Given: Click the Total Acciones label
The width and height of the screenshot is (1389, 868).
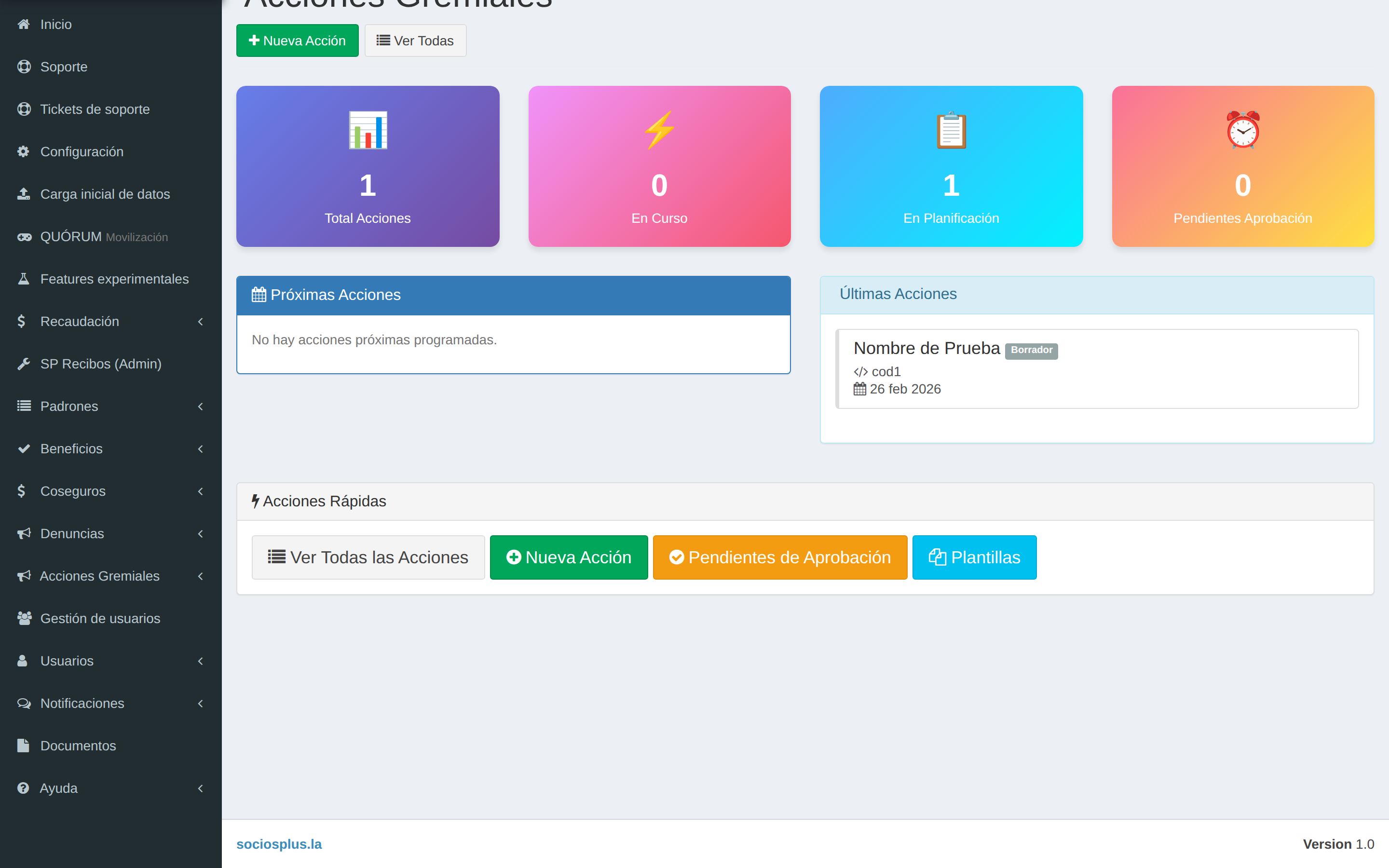Looking at the screenshot, I should click(368, 219).
